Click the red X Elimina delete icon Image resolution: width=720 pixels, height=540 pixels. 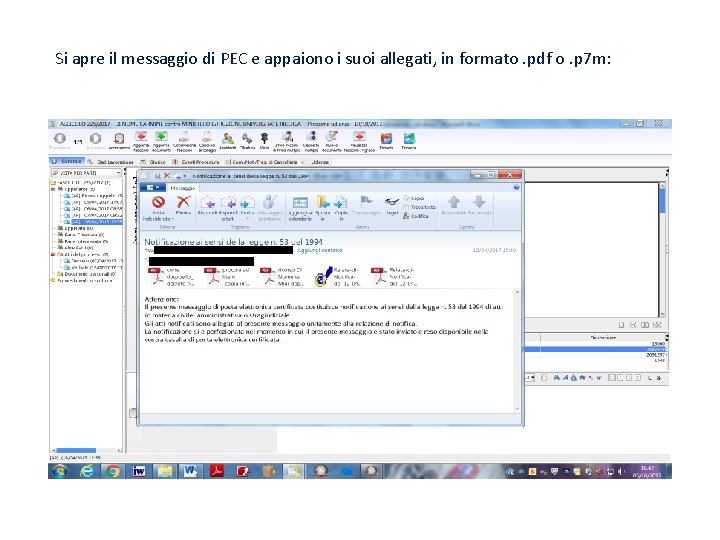tap(183, 202)
